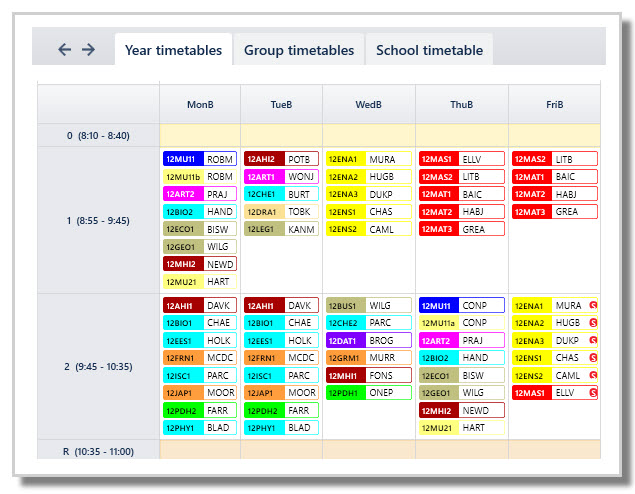Select the Year timetables tab
635x494 pixels.
coord(173,50)
